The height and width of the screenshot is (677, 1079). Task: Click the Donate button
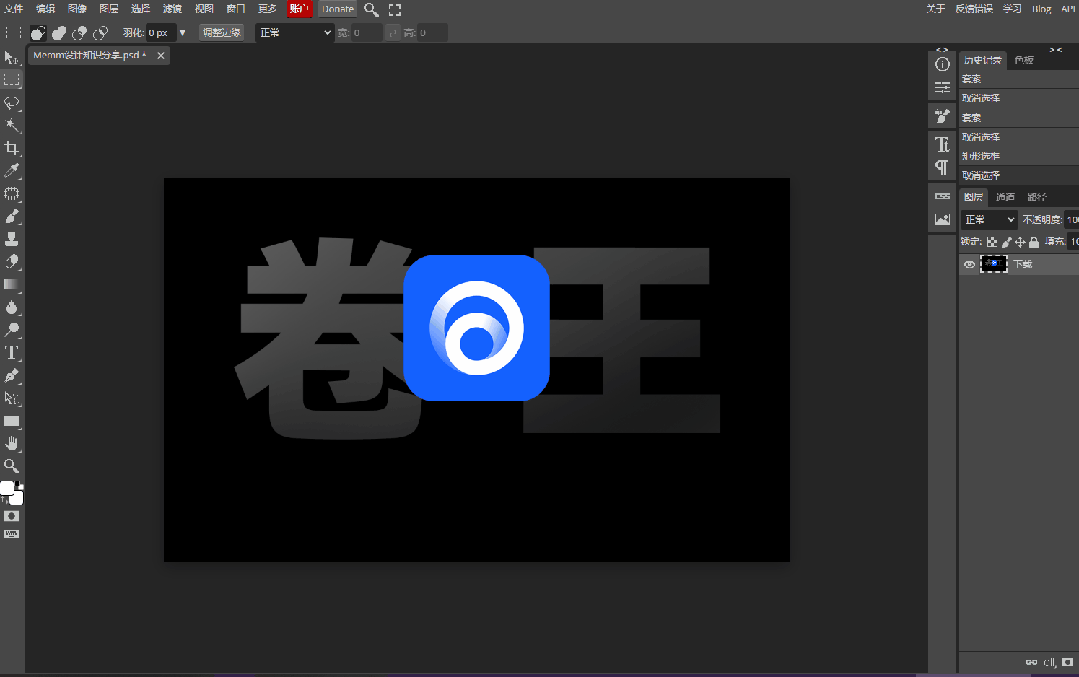(x=337, y=9)
